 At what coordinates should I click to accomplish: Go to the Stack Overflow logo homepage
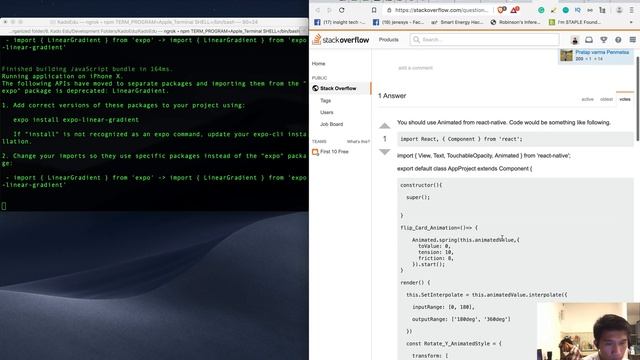341,40
